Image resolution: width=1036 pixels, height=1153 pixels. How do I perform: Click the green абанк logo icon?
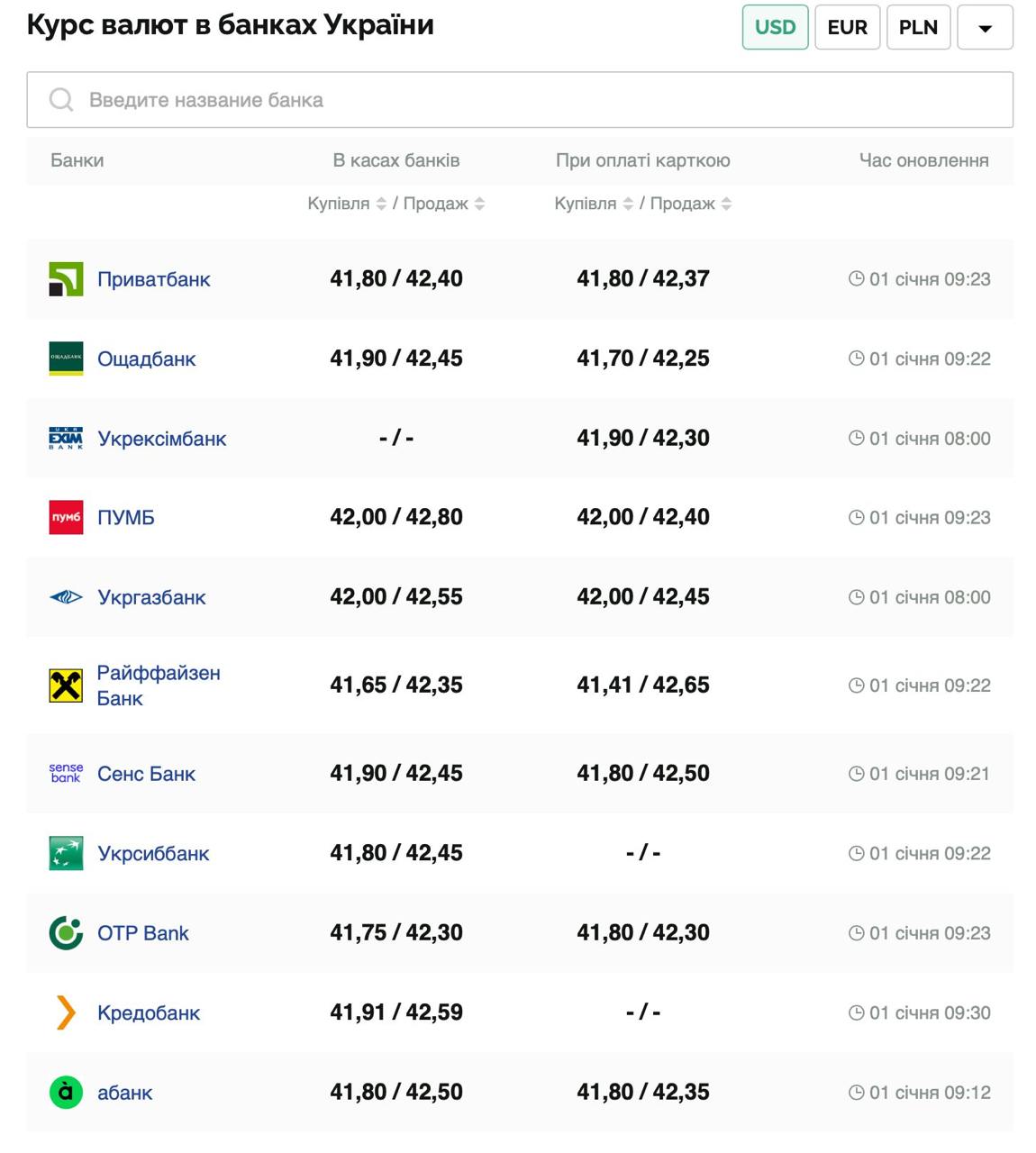pyautogui.click(x=66, y=1093)
